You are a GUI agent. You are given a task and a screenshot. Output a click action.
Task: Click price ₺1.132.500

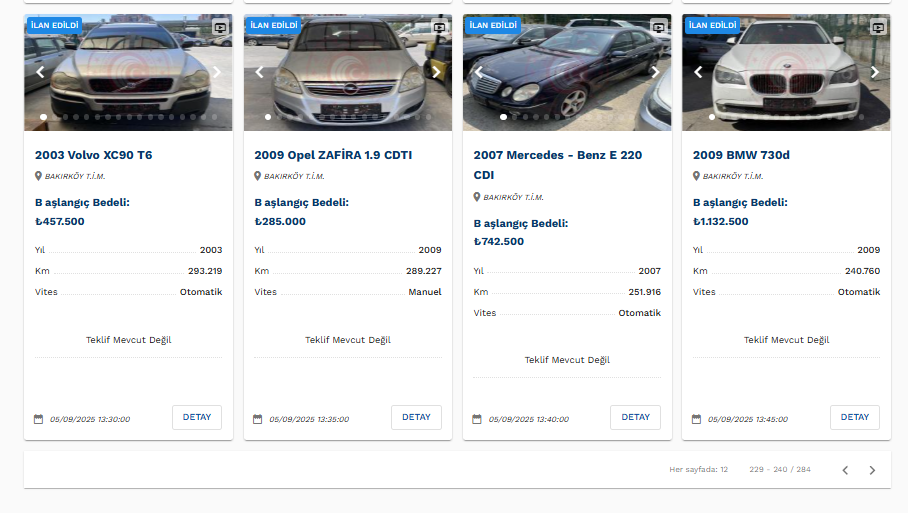click(720, 221)
